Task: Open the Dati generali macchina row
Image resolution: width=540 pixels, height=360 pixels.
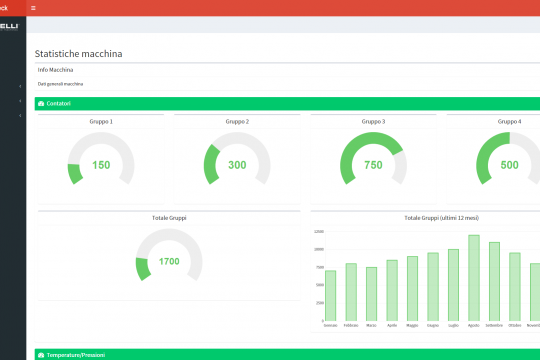Action: click(287, 84)
